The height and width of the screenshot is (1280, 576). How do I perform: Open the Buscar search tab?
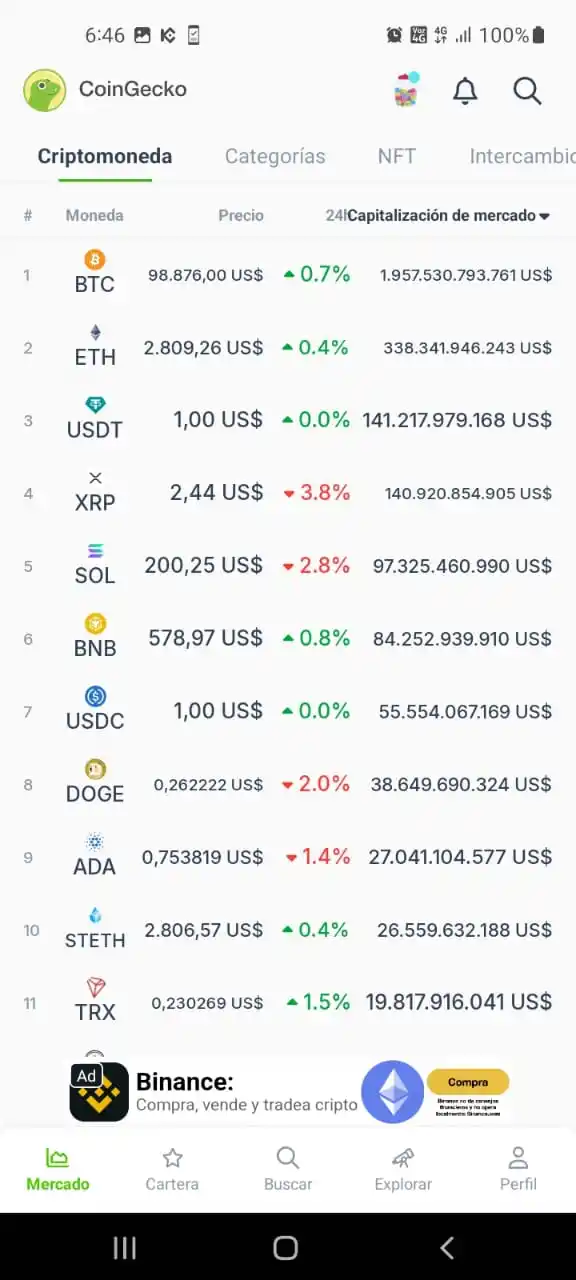point(288,1170)
